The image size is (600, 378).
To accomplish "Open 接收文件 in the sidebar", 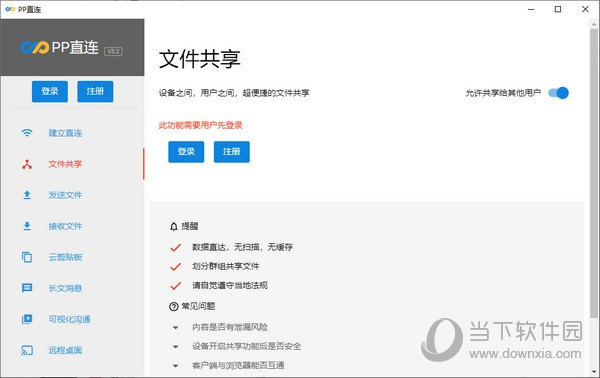I will (72, 226).
